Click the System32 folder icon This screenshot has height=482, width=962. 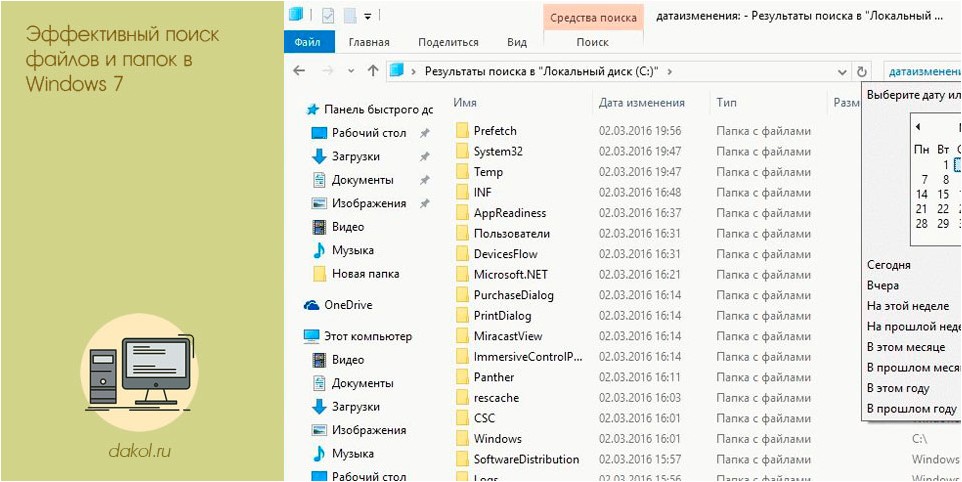click(x=462, y=151)
